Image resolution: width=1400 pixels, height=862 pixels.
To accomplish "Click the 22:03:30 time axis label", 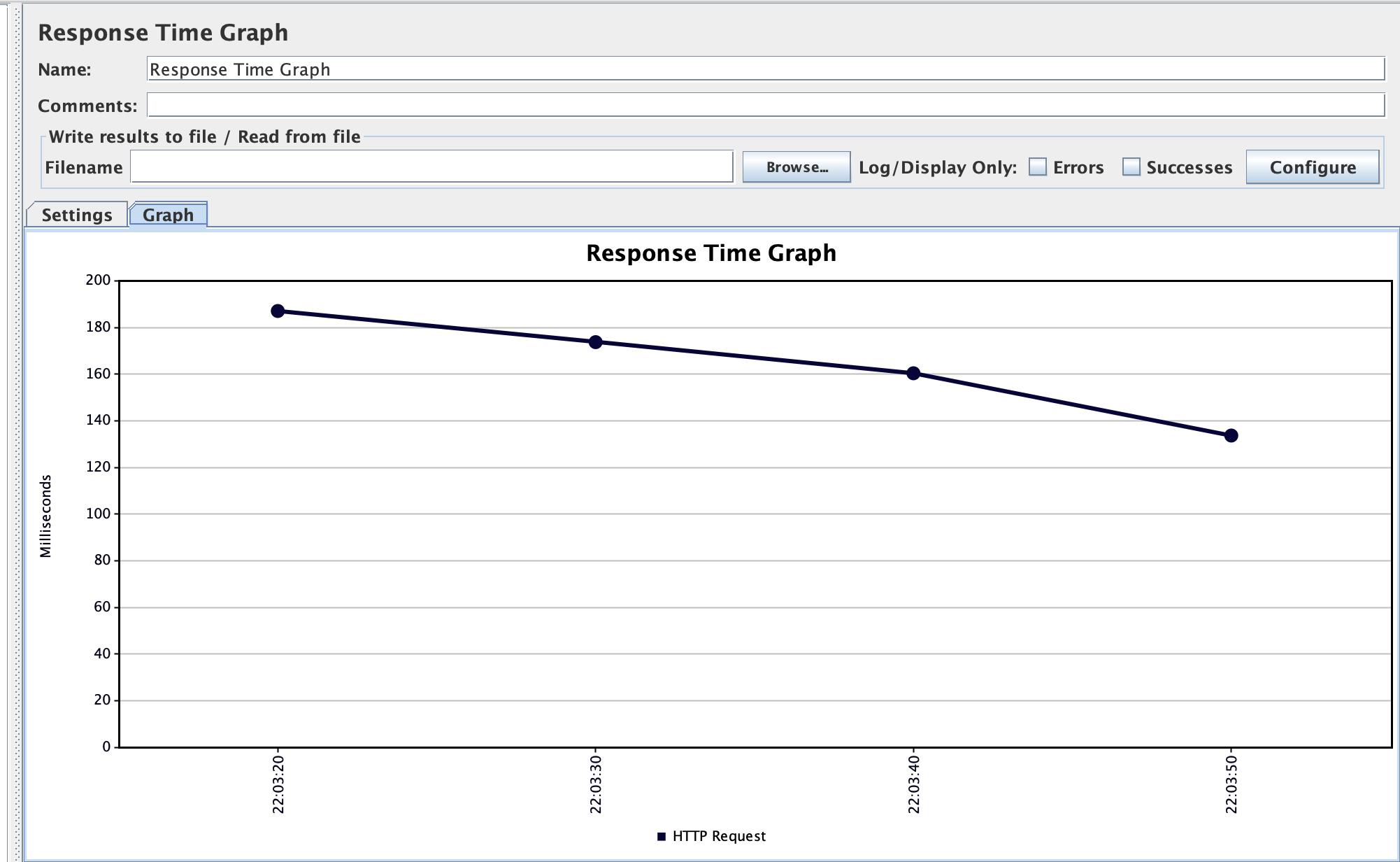I will 595,784.
